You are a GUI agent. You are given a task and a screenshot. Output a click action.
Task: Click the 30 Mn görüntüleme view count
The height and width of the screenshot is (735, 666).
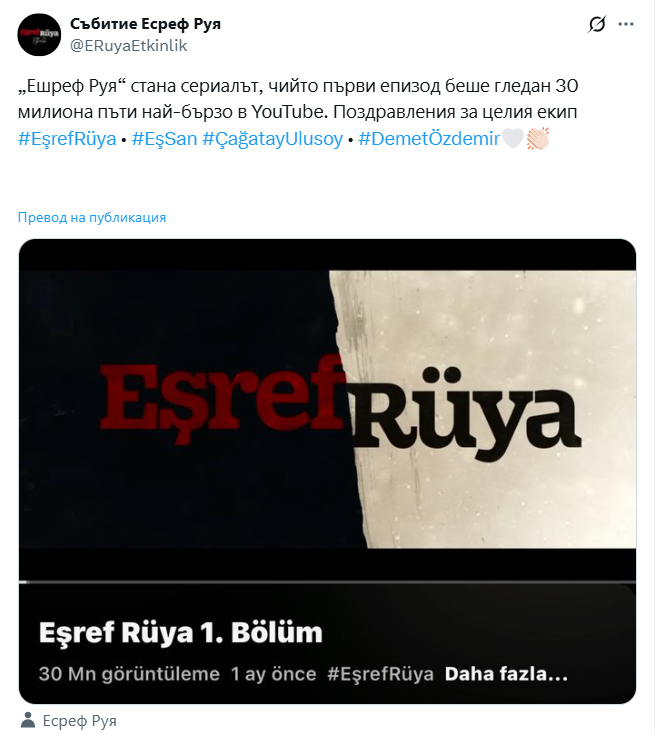pyautogui.click(x=129, y=674)
